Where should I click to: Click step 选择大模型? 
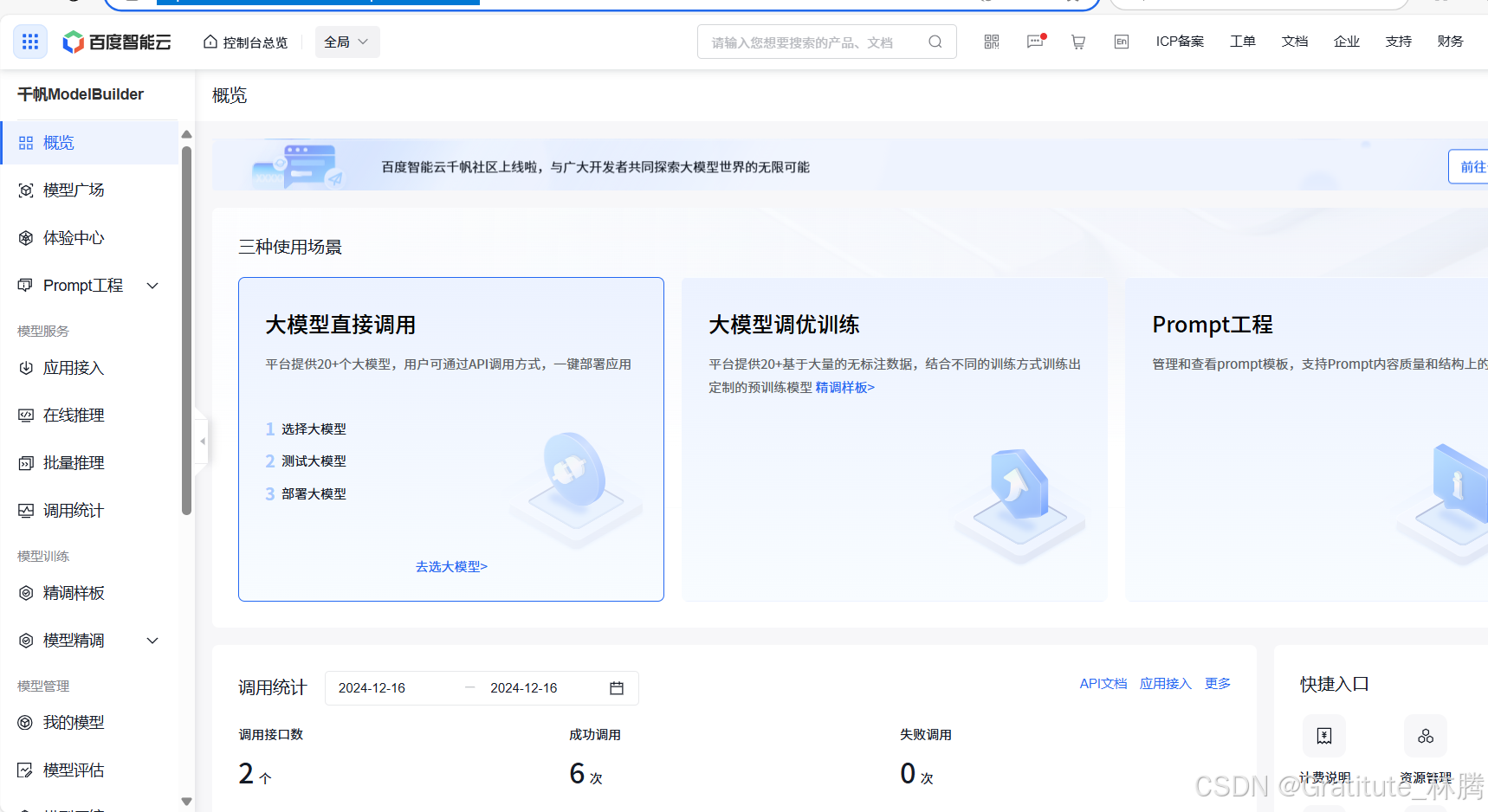coord(306,429)
